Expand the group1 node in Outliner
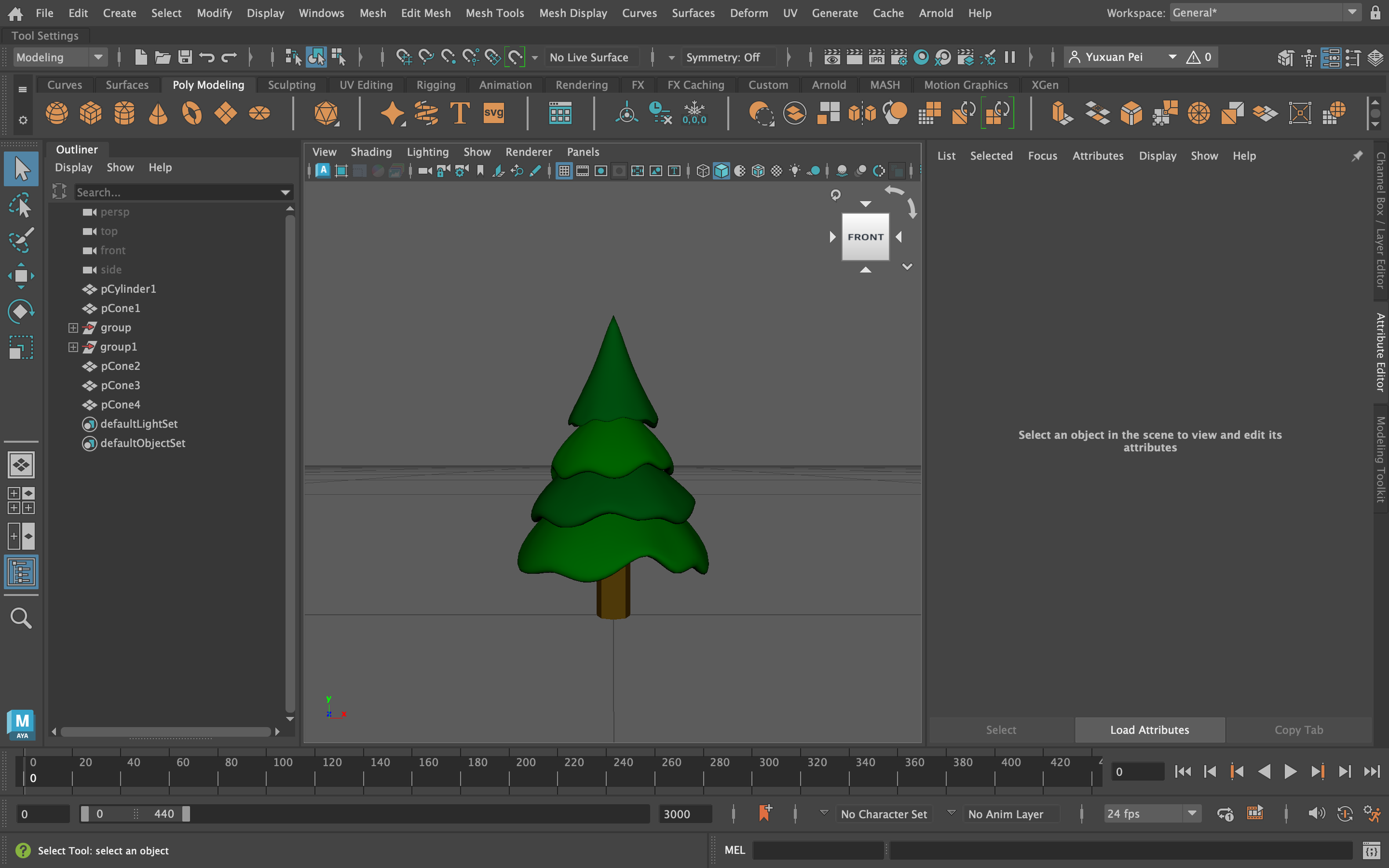Screen dimensions: 1389x868 tap(73, 347)
